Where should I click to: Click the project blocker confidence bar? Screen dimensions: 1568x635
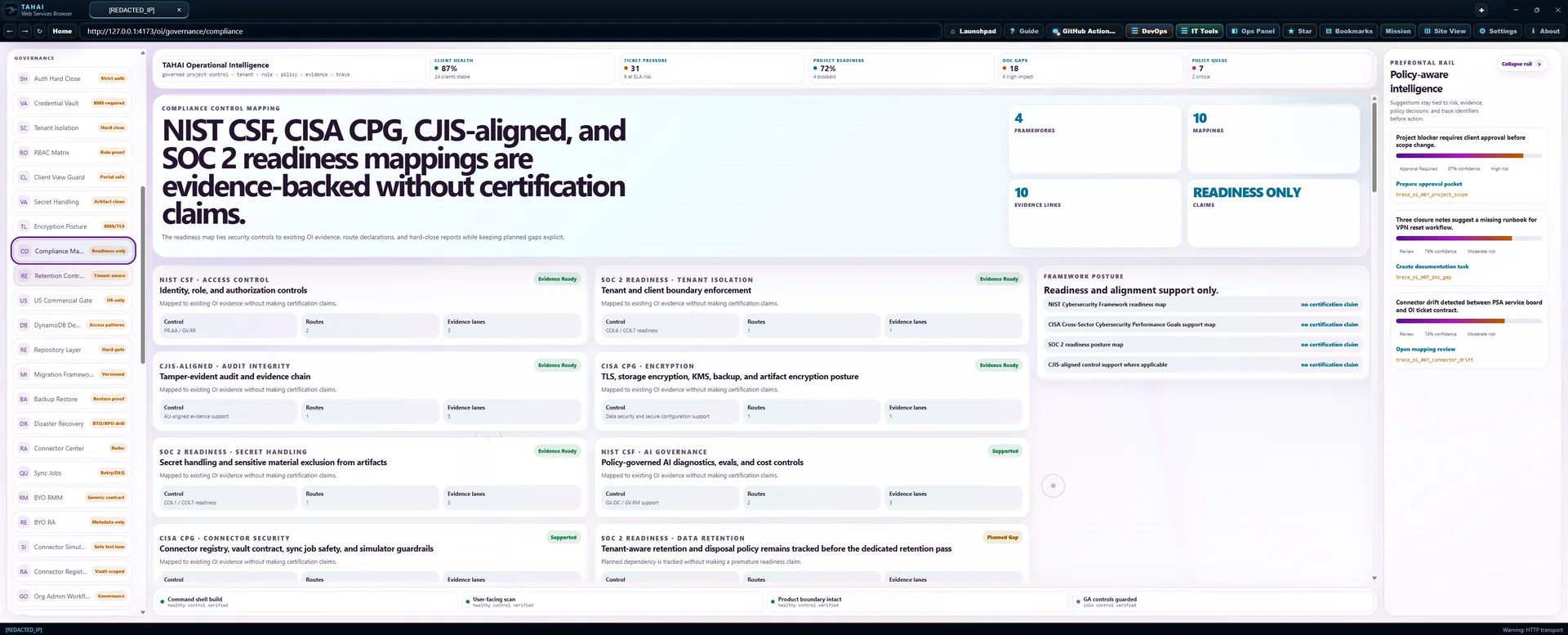coord(1468,155)
